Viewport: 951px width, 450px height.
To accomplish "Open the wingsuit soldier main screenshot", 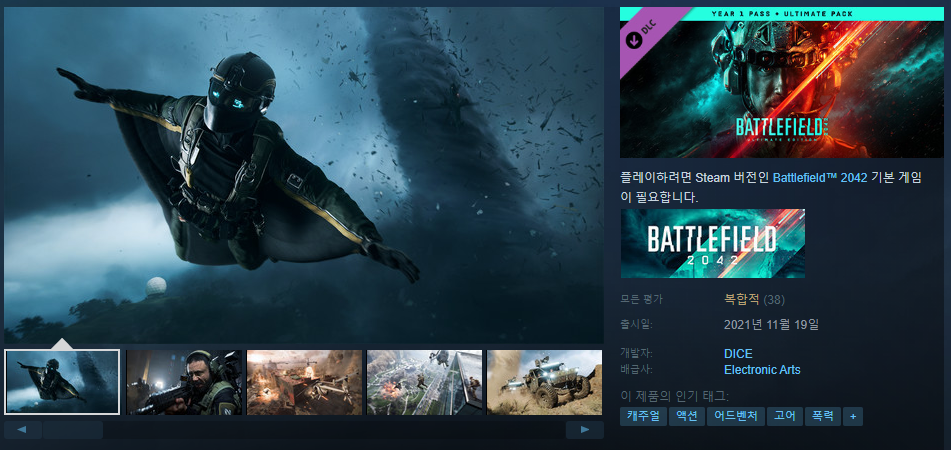I will tap(304, 175).
